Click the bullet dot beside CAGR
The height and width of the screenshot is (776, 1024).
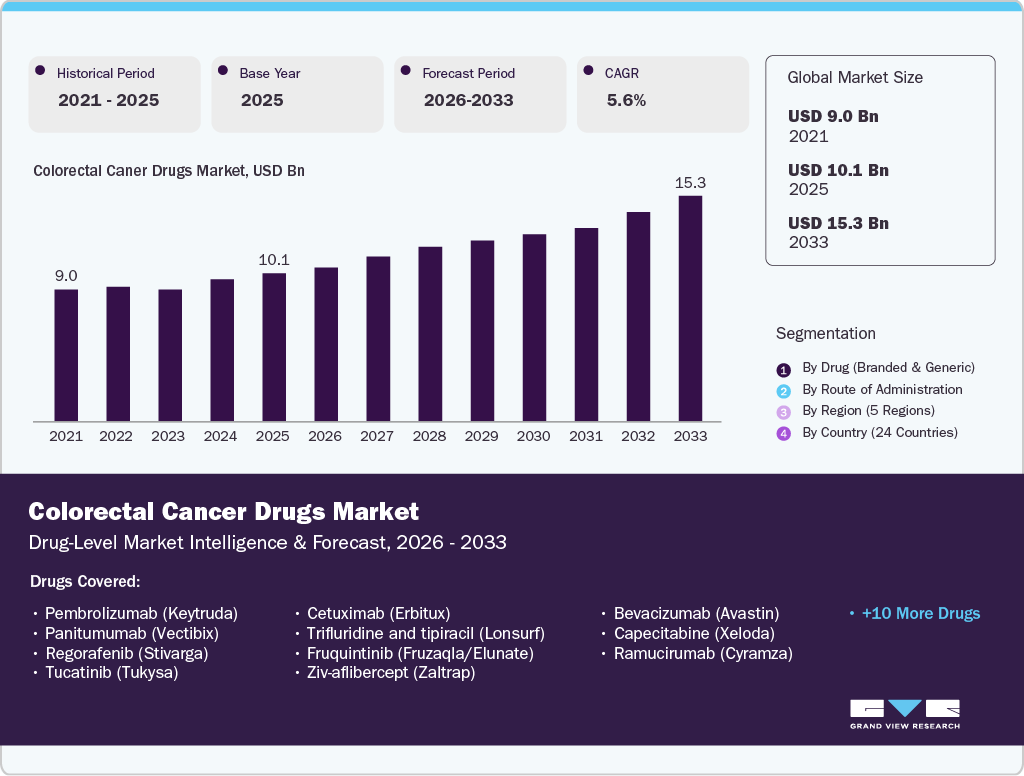point(588,71)
